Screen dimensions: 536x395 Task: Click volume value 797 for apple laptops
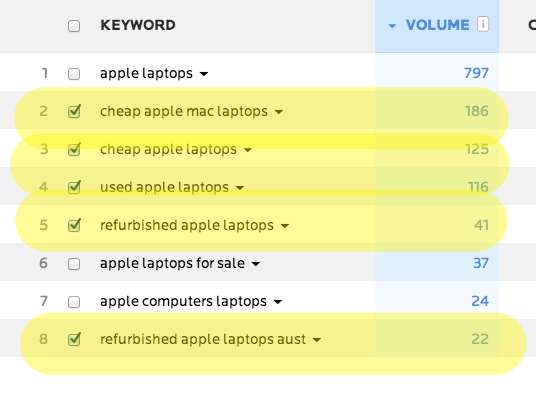point(476,73)
